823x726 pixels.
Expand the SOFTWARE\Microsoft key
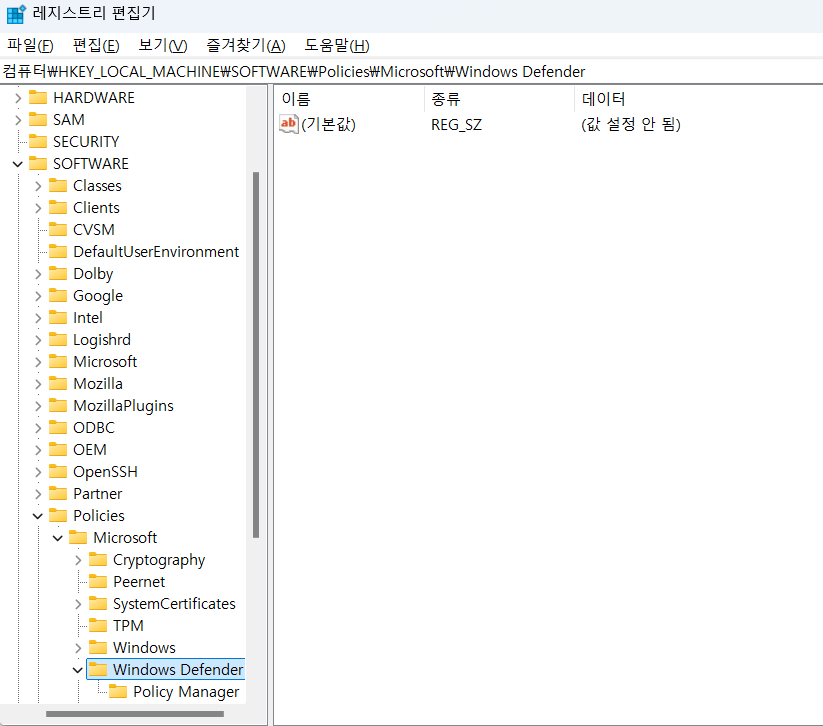38,362
